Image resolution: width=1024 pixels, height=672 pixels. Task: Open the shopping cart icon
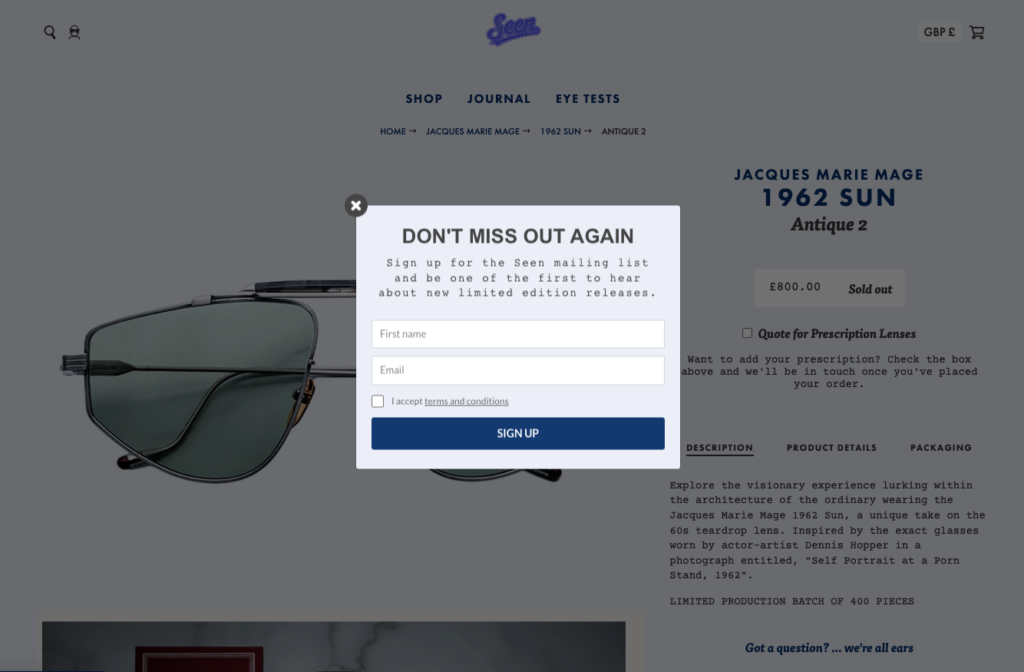(x=977, y=32)
